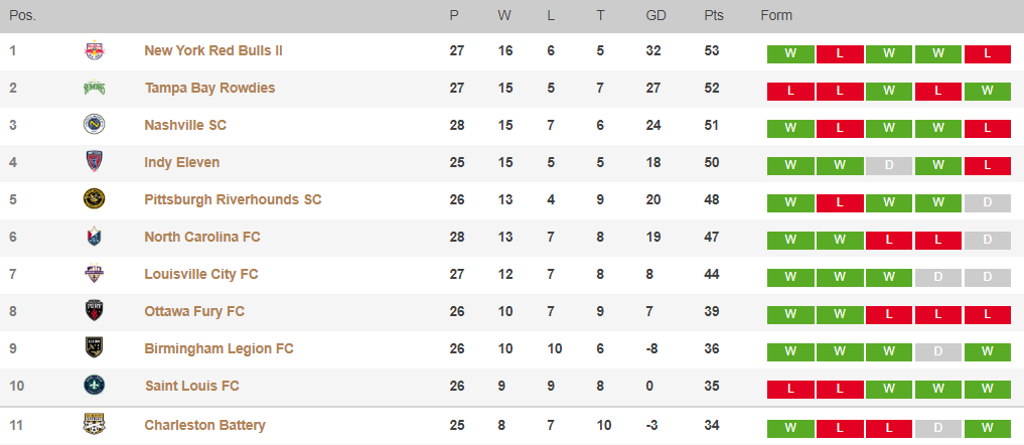Click the Form column header
1024x445 pixels.
[x=776, y=16]
